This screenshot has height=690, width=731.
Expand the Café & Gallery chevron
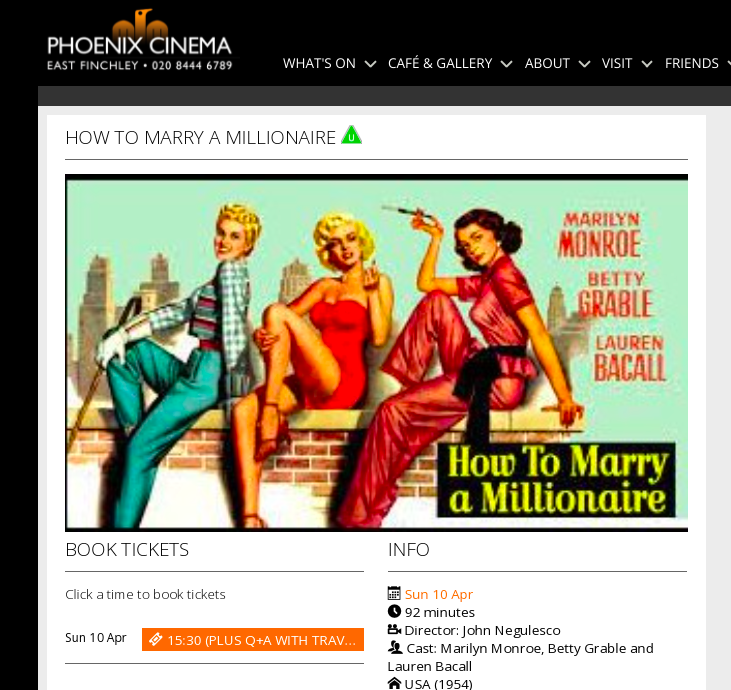pos(506,64)
